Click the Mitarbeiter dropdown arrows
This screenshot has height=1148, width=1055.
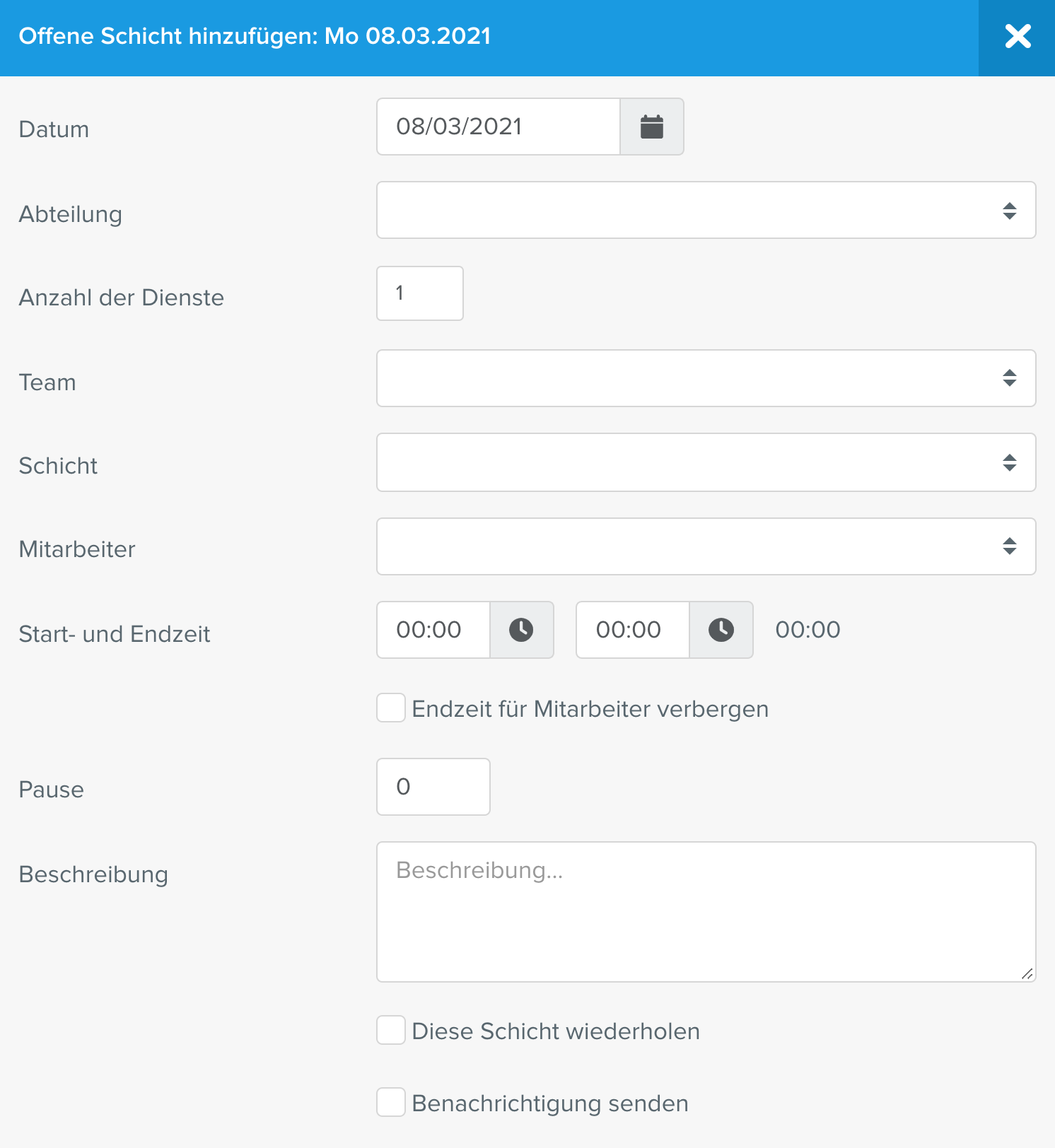[x=1009, y=546]
